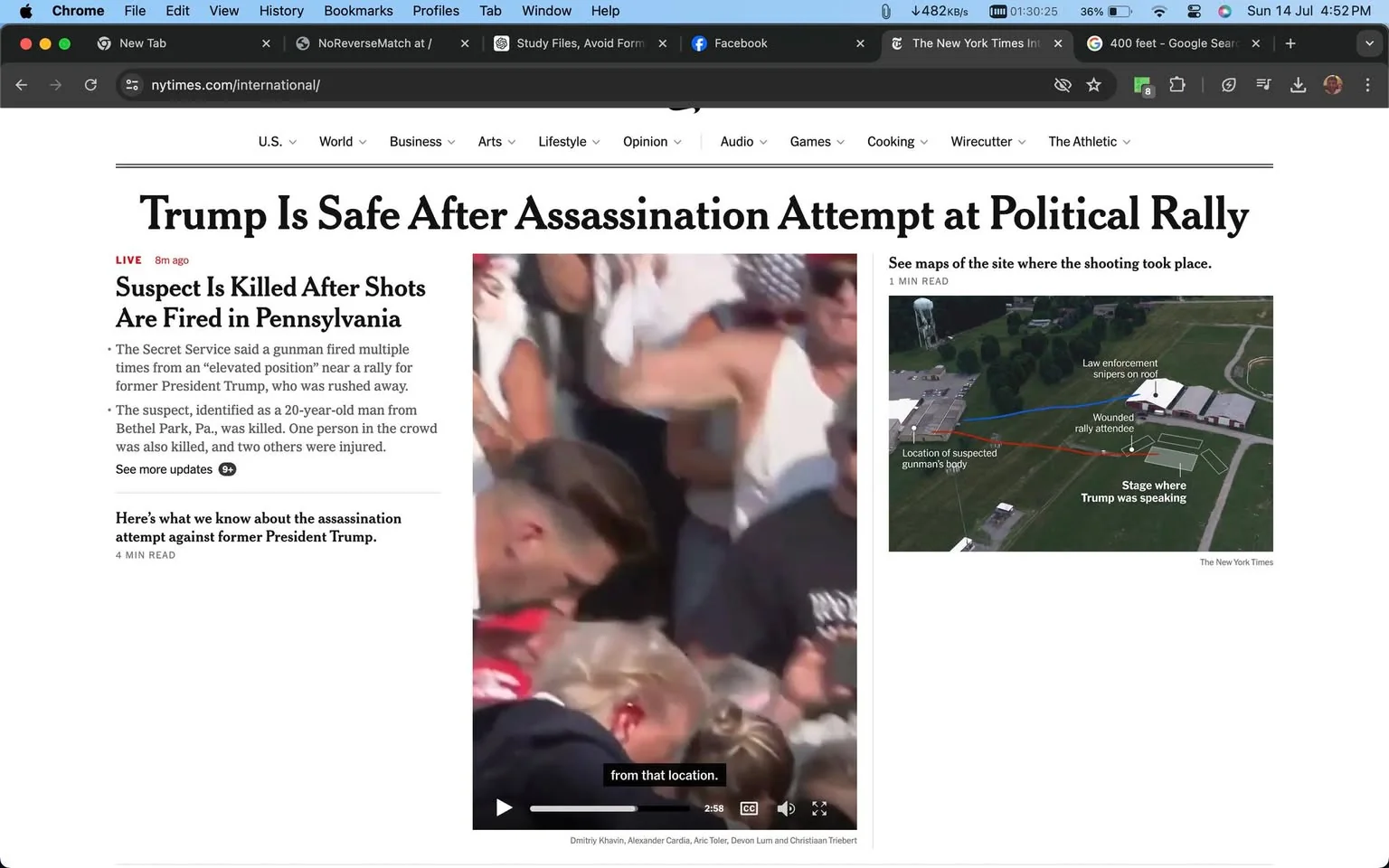Expand the Opinion section dropdown
The image size is (1389, 868).
[652, 142]
